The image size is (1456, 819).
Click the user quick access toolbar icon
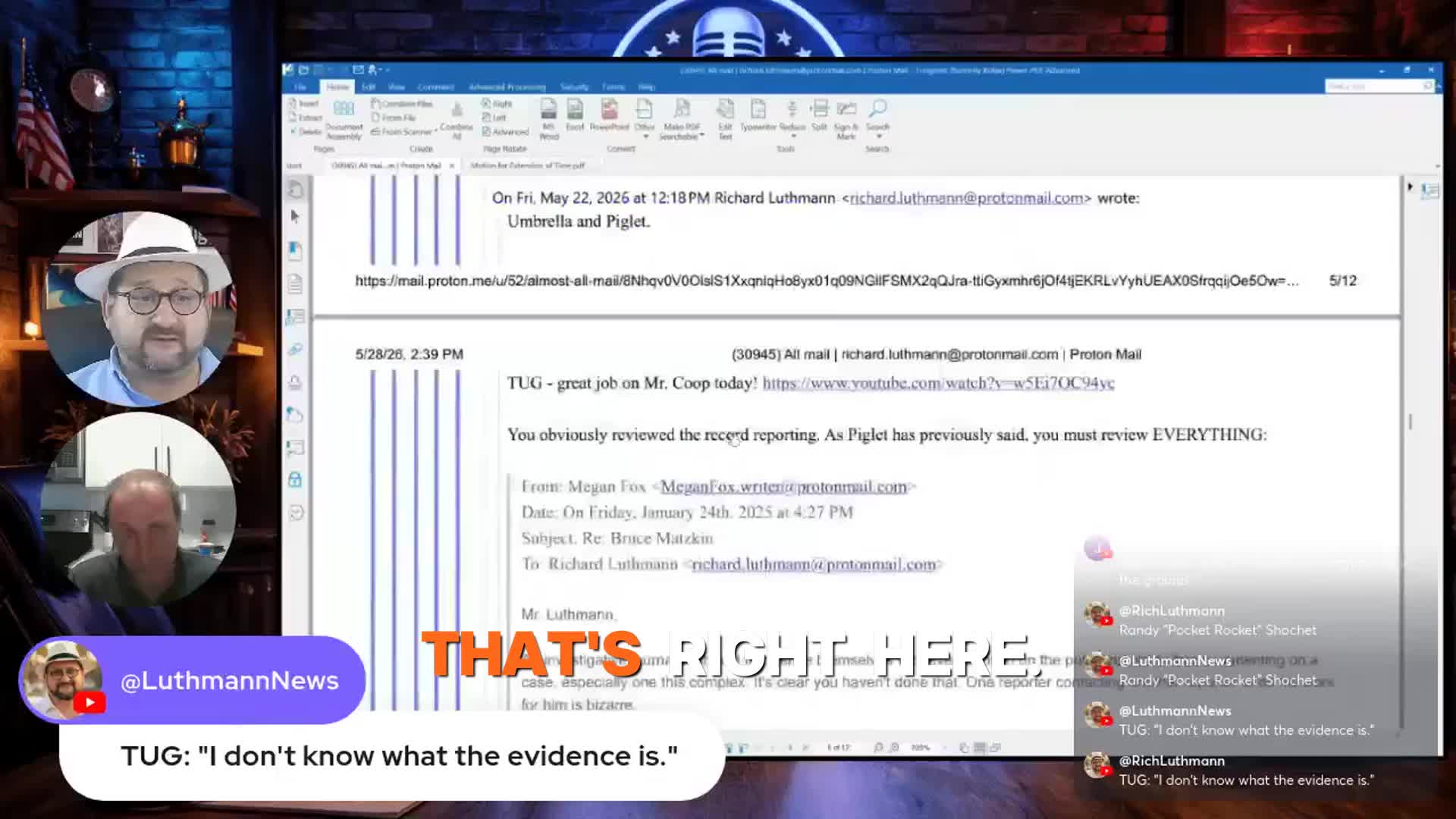372,70
